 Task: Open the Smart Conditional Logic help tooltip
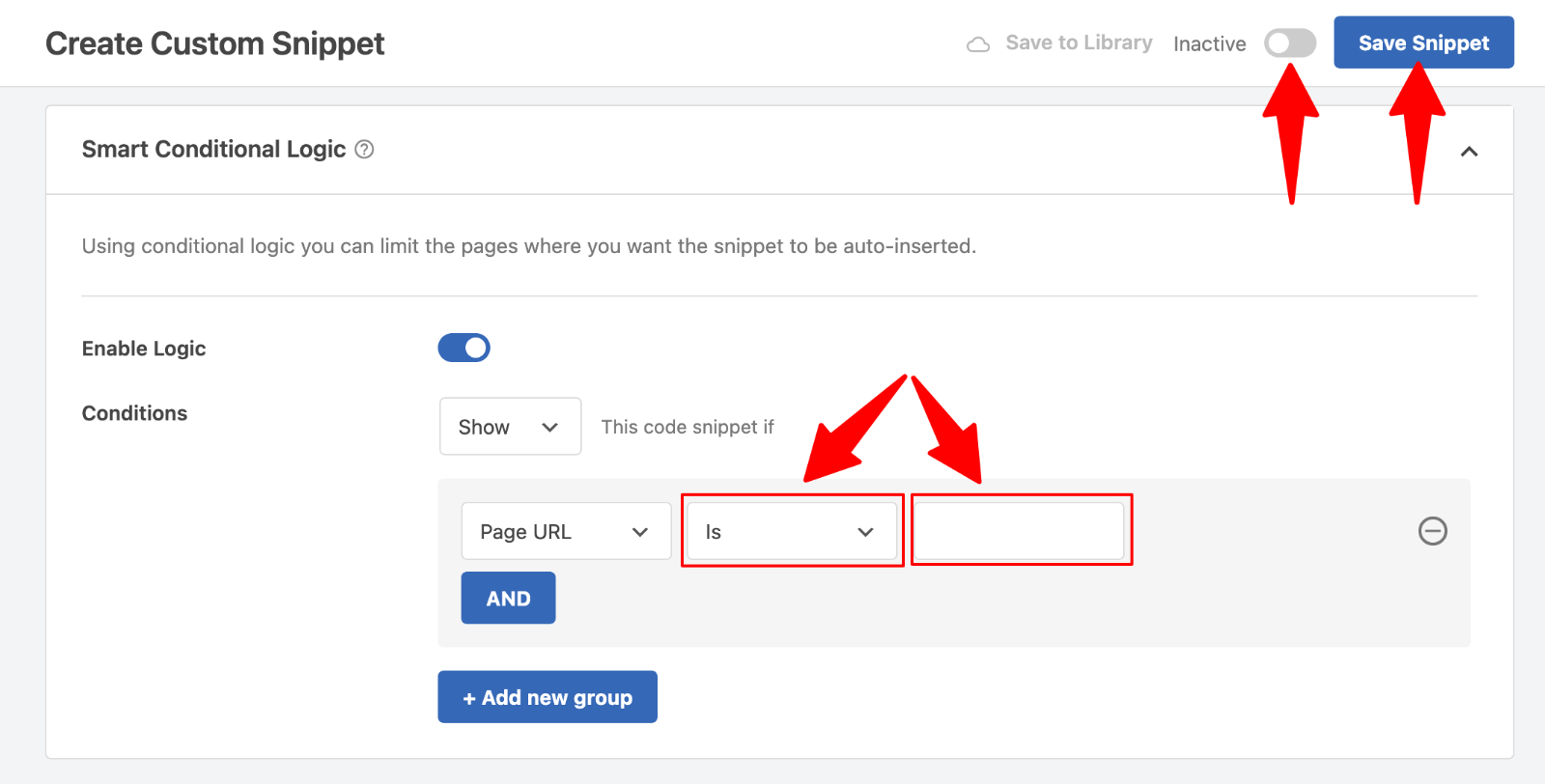coord(364,149)
